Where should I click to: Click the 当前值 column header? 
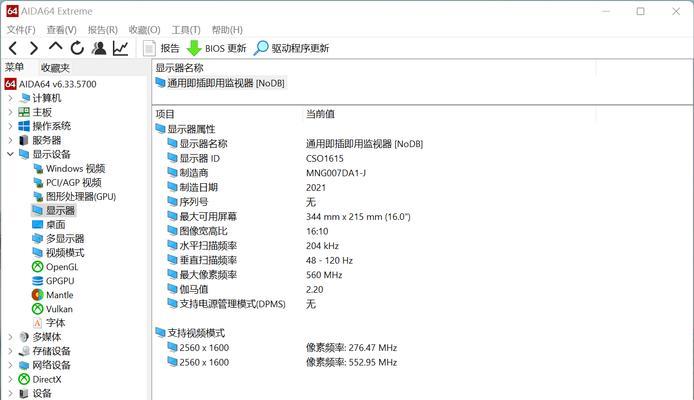click(320, 114)
